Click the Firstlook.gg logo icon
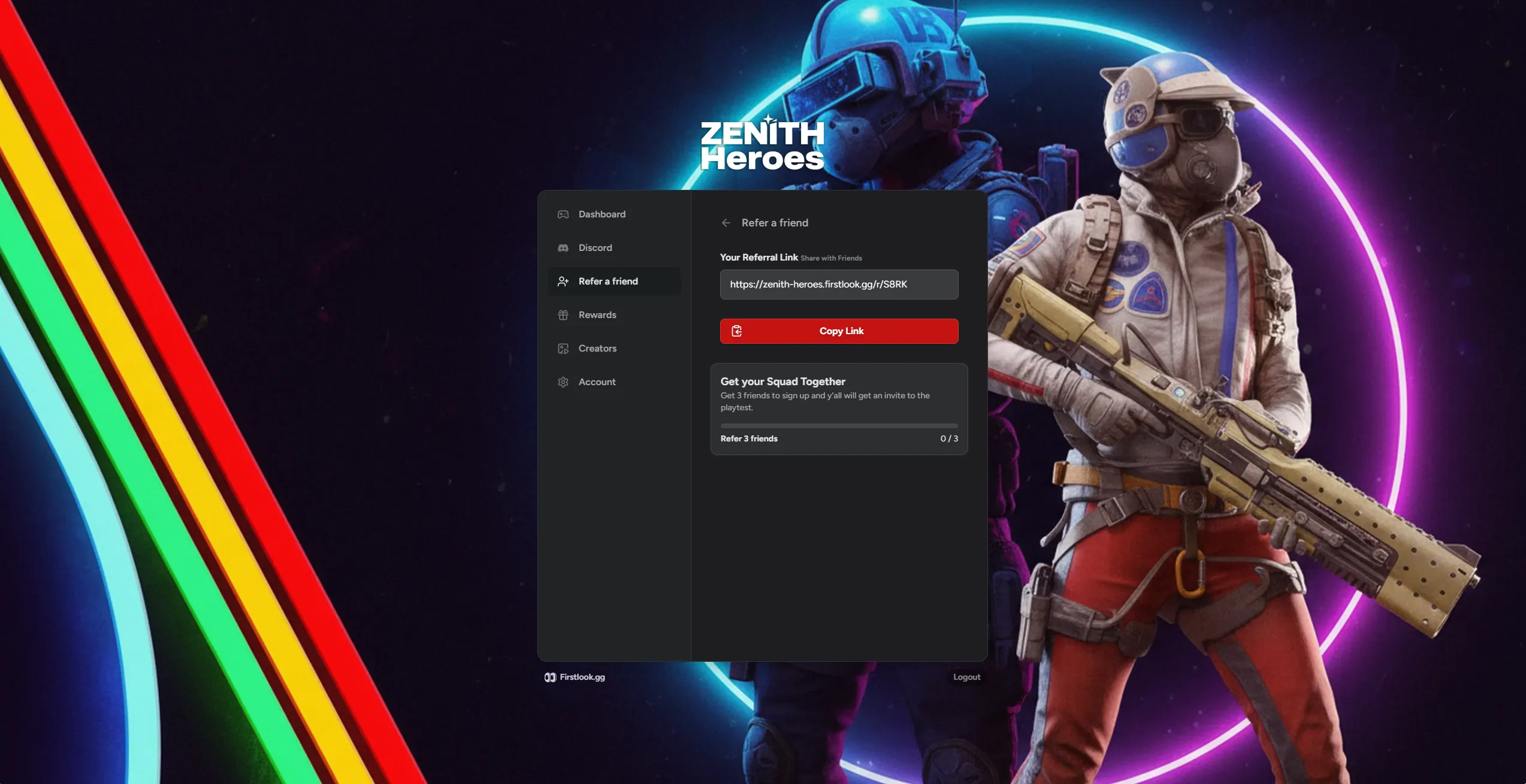 click(551, 677)
